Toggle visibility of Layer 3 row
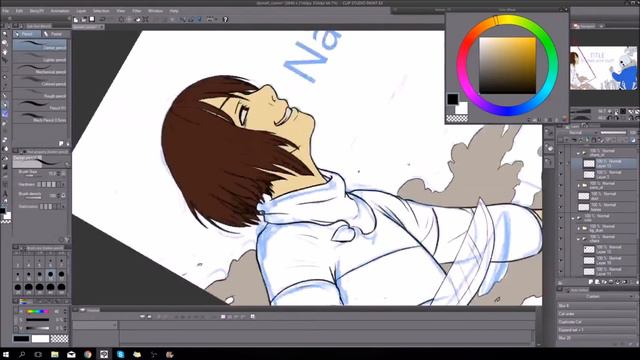This screenshot has height=360, width=640. point(561,174)
